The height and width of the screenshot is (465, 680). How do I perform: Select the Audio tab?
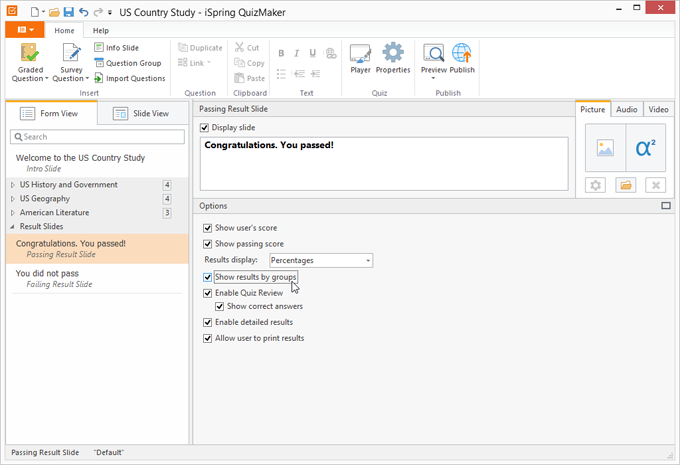point(627,109)
